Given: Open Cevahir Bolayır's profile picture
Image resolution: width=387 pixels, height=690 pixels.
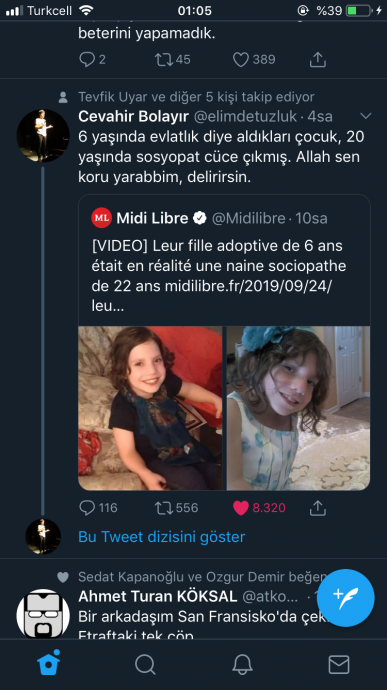Looking at the screenshot, I should 43,136.
